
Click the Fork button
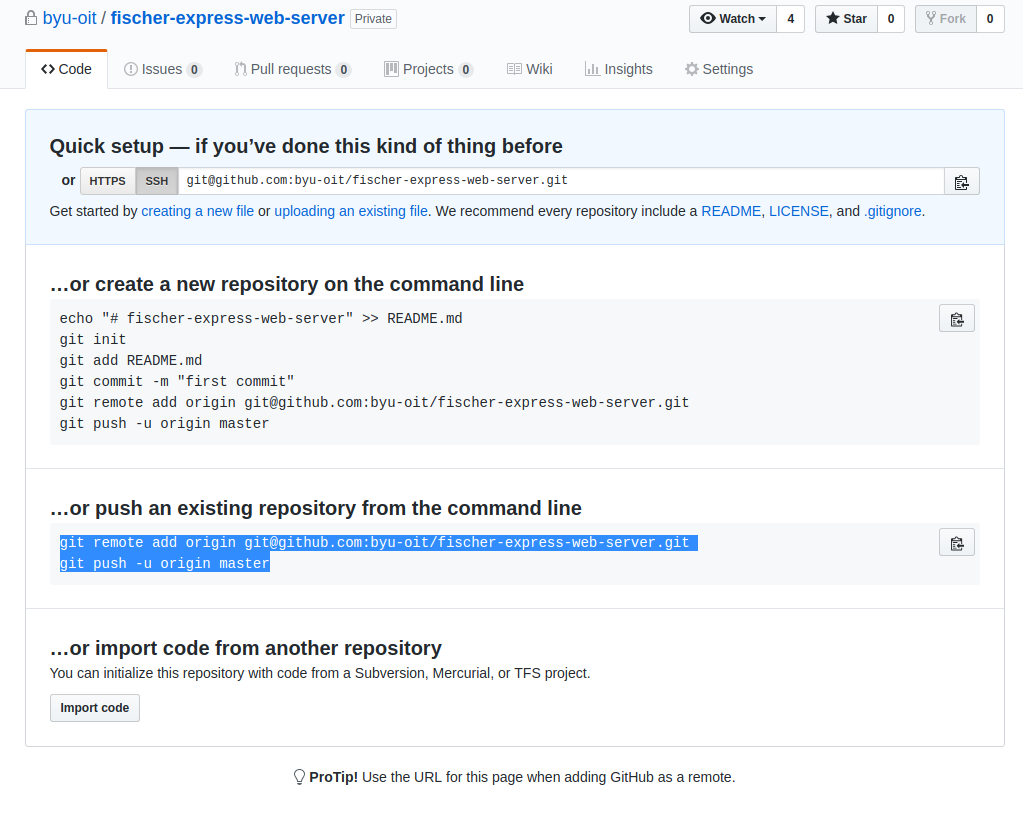point(946,19)
